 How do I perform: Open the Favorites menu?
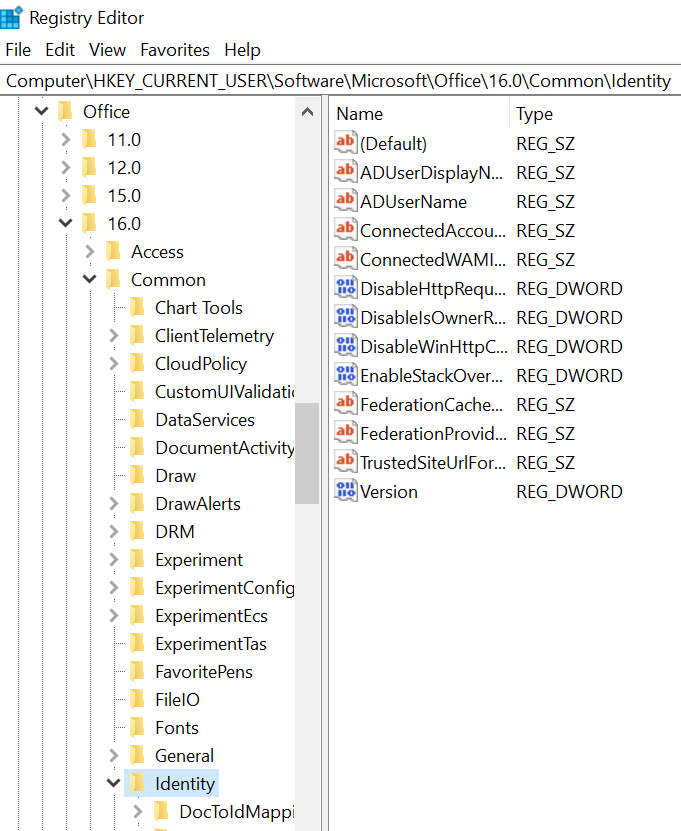click(175, 50)
